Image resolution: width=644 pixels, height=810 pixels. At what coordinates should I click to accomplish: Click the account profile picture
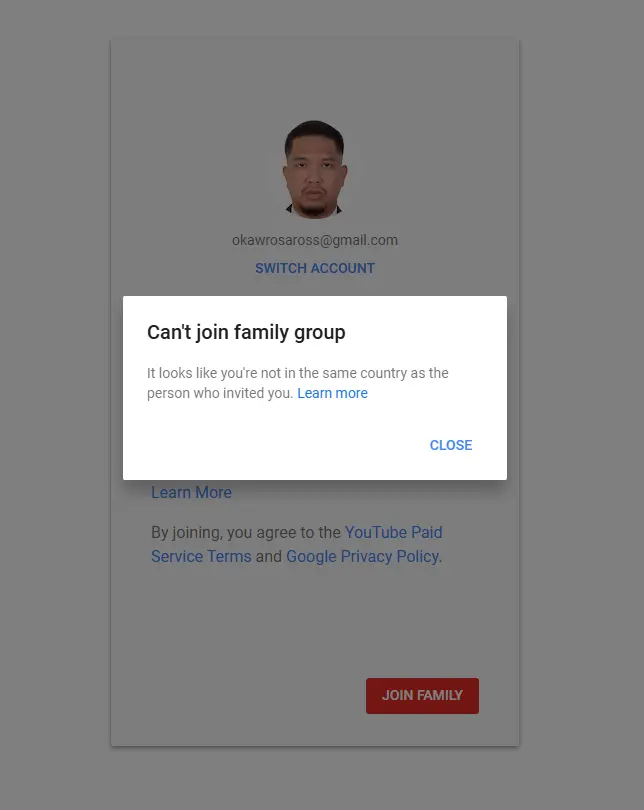click(315, 169)
